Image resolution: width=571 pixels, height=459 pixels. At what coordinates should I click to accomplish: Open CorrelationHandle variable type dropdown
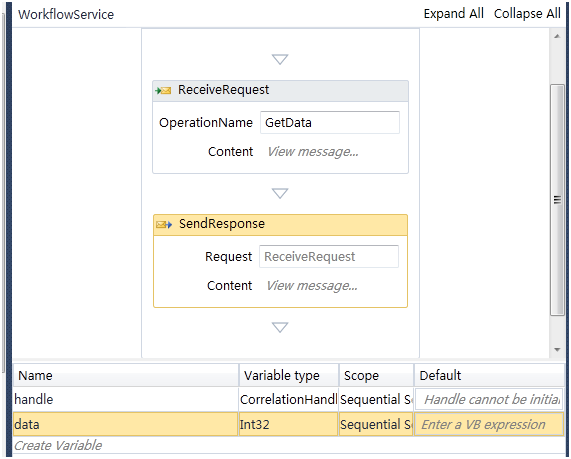pos(288,400)
